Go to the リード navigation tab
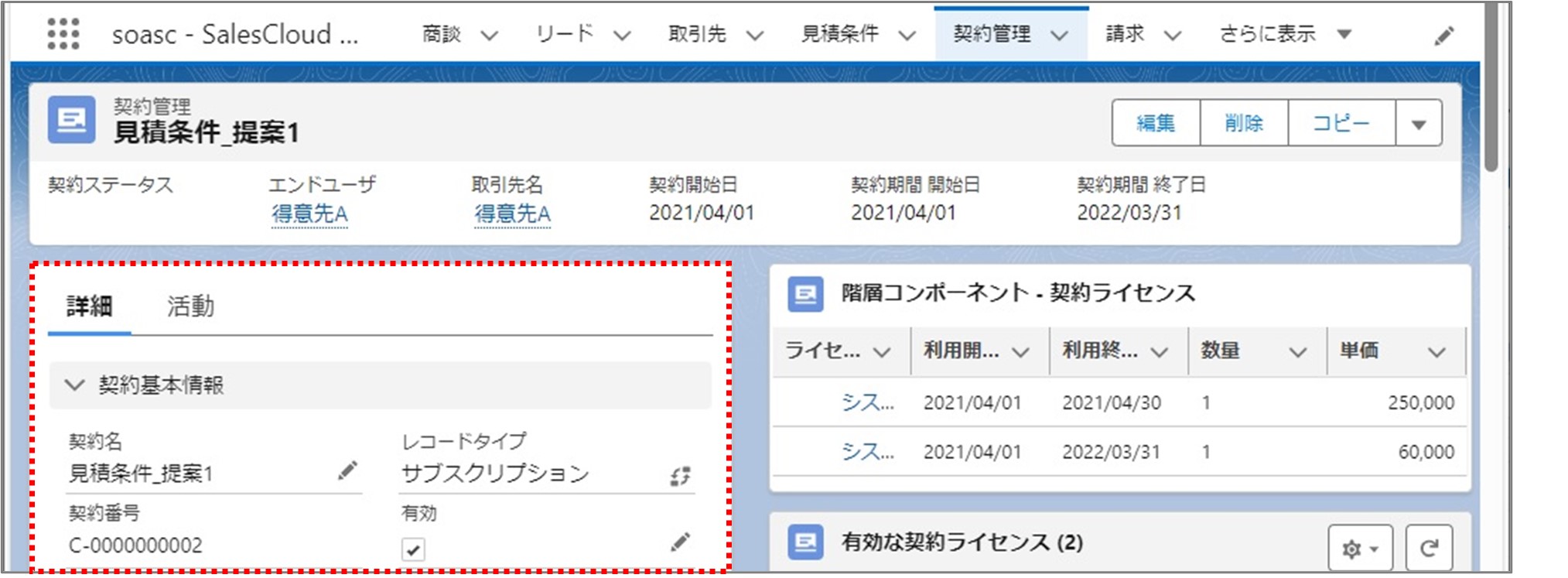Screen dimensions: 1568x578 pyautogui.click(x=565, y=34)
